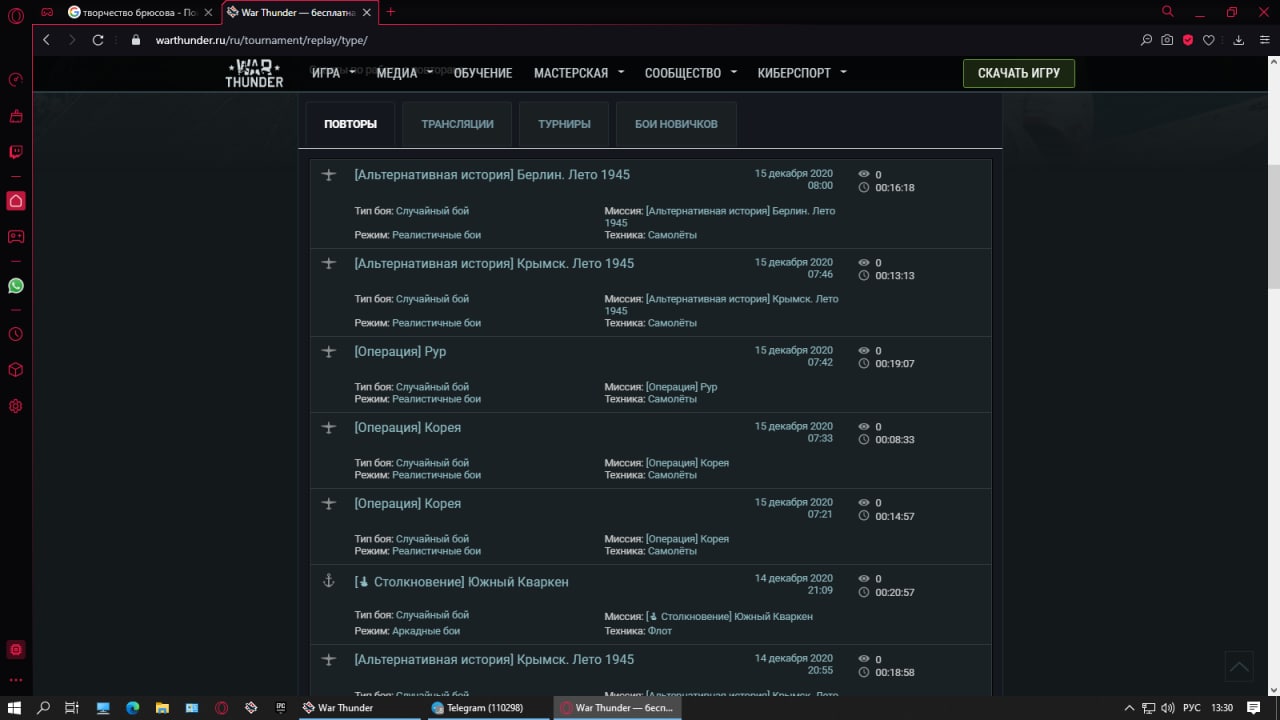This screenshot has height=720, width=1280.
Task: Open Windows Start menu
Action: (15, 708)
